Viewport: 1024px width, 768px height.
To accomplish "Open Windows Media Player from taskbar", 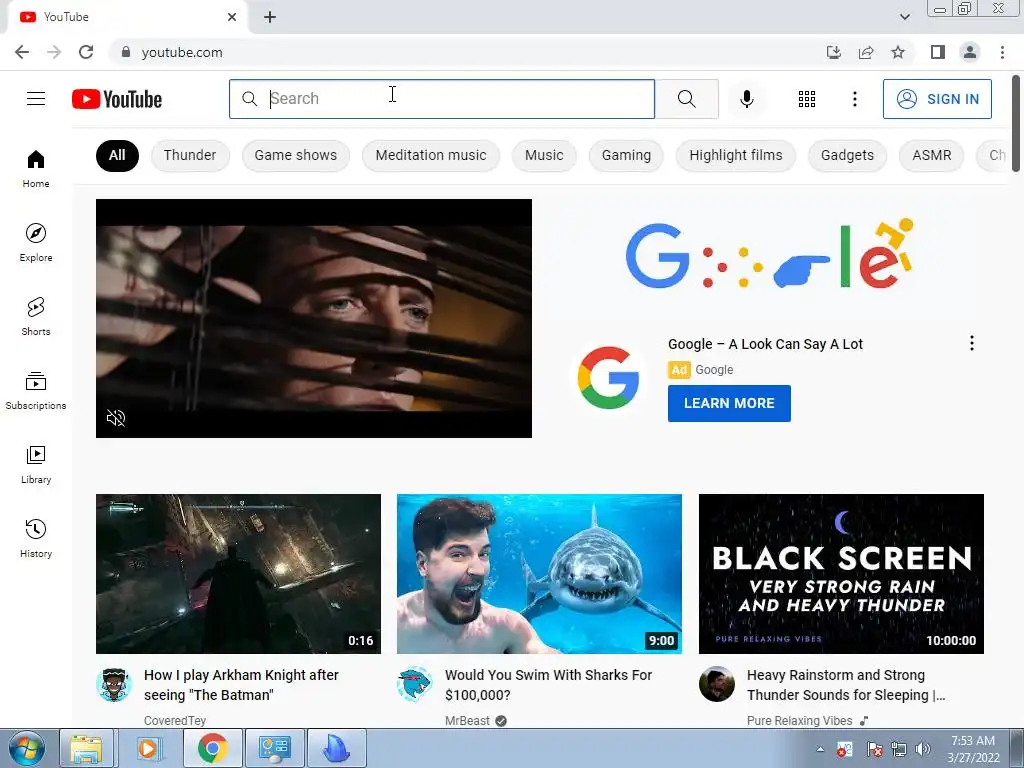I will tap(148, 748).
